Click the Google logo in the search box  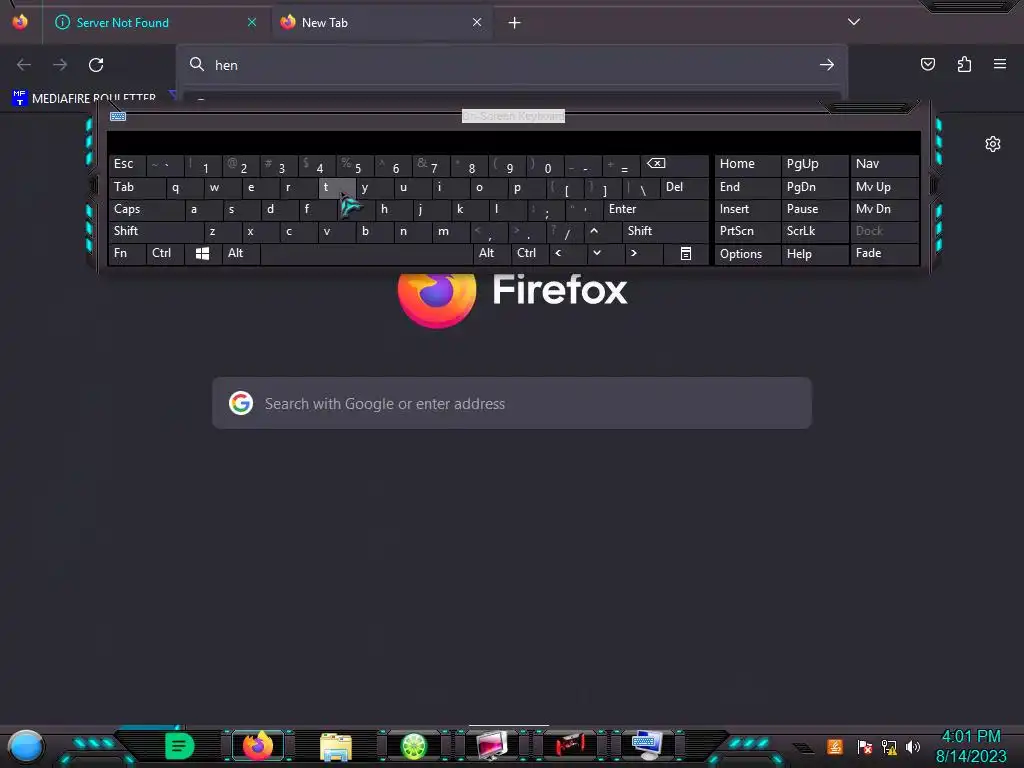coord(241,404)
